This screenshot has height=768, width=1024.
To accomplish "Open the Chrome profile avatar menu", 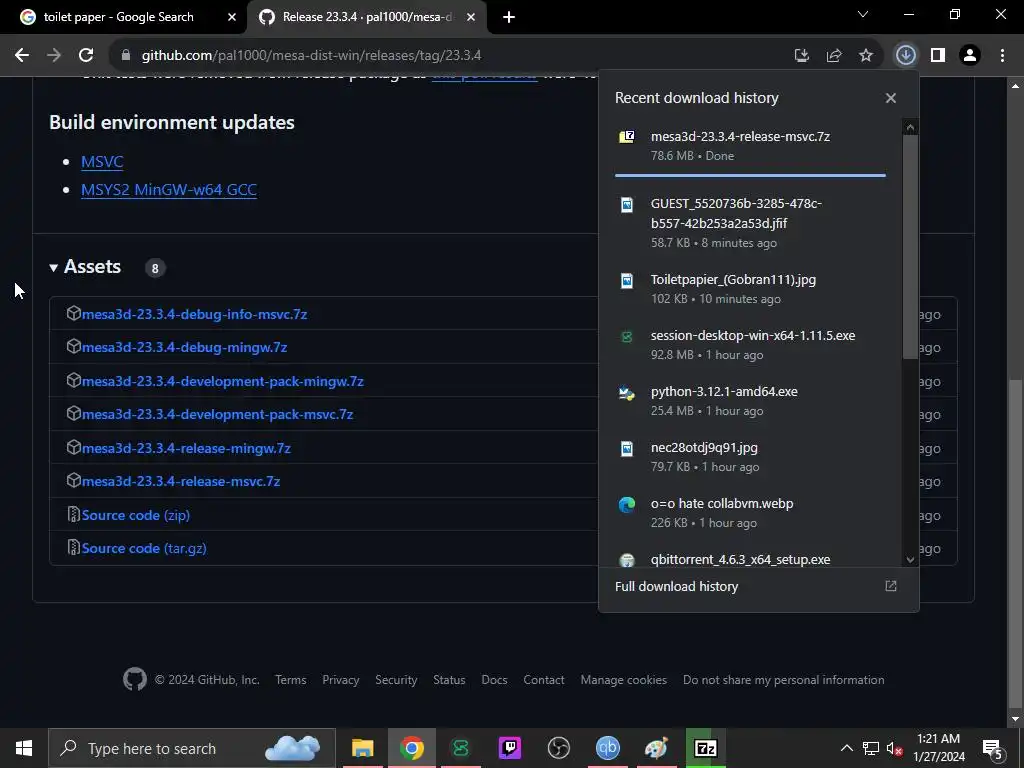I will pos(970,56).
